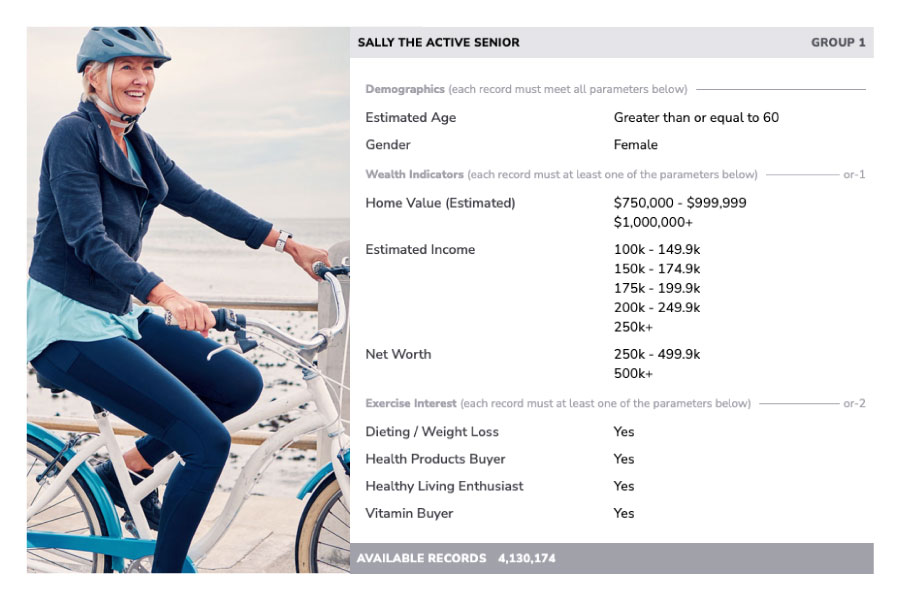The width and height of the screenshot is (900, 600).
Task: Collapse the Exercise Interest section heading
Action: pyautogui.click(x=411, y=404)
